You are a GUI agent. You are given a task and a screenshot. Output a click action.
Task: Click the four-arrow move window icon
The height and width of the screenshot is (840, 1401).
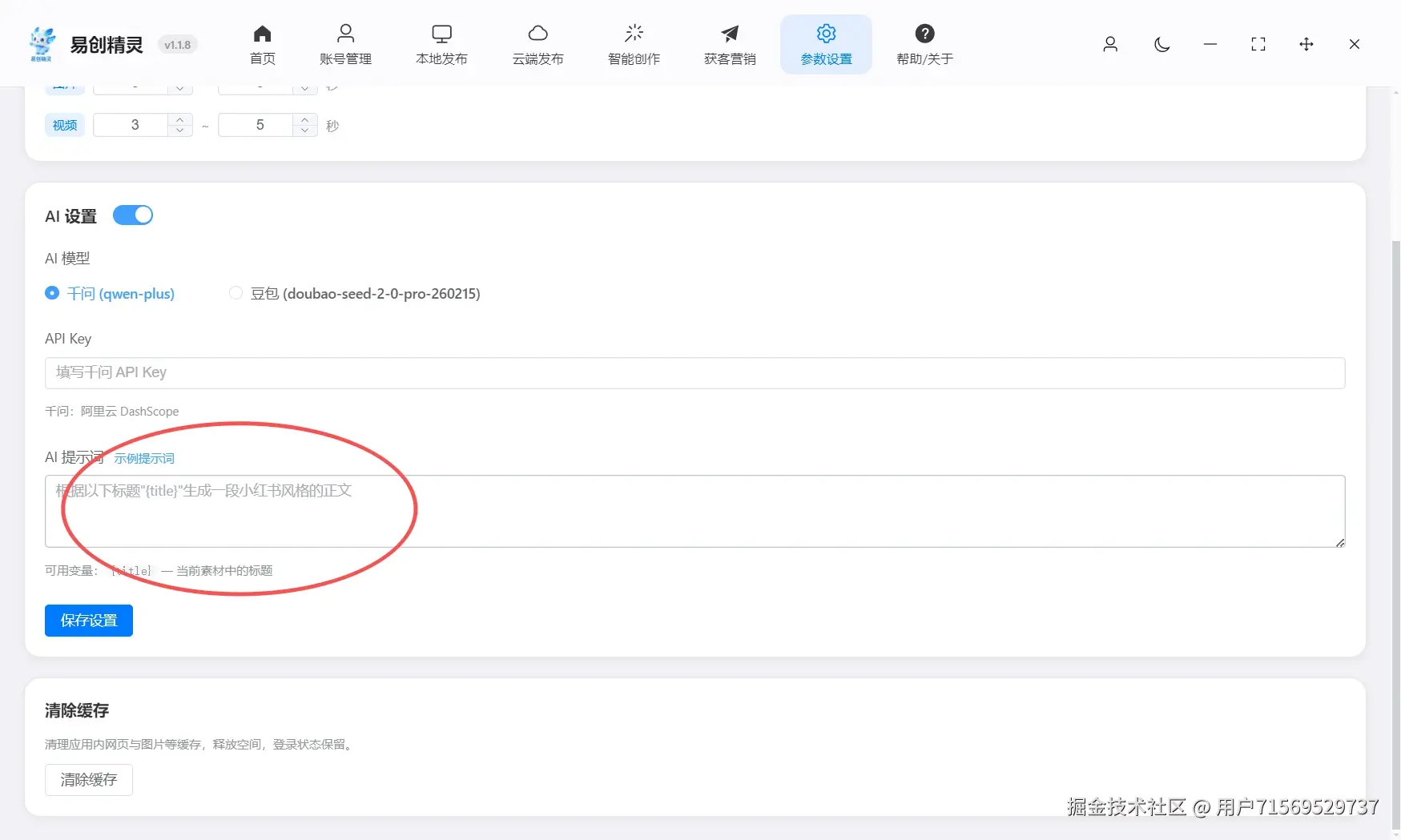(1306, 44)
